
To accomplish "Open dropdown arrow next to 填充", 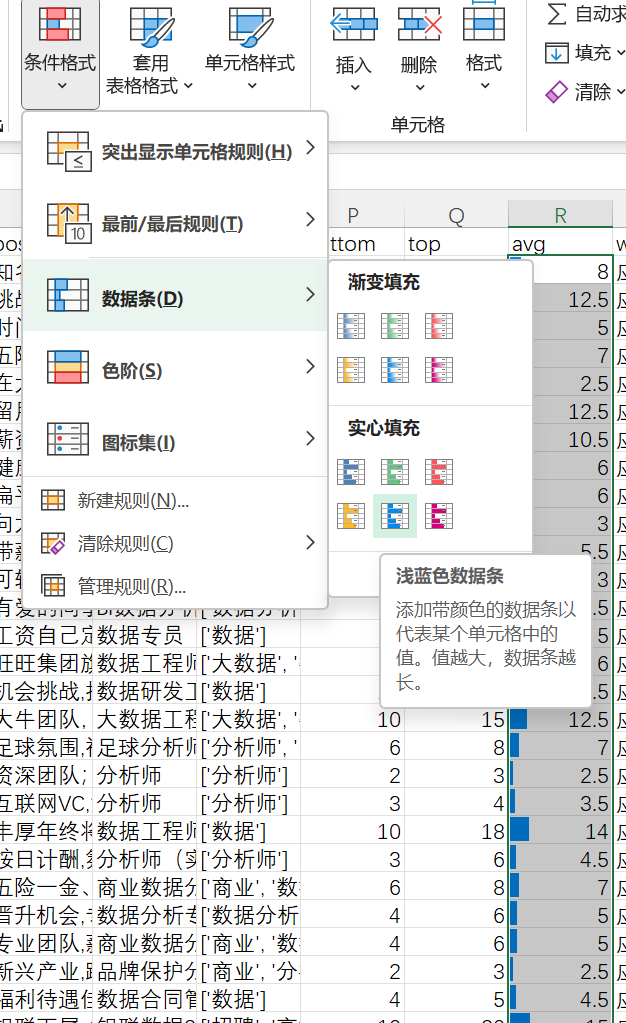I will point(620,52).
